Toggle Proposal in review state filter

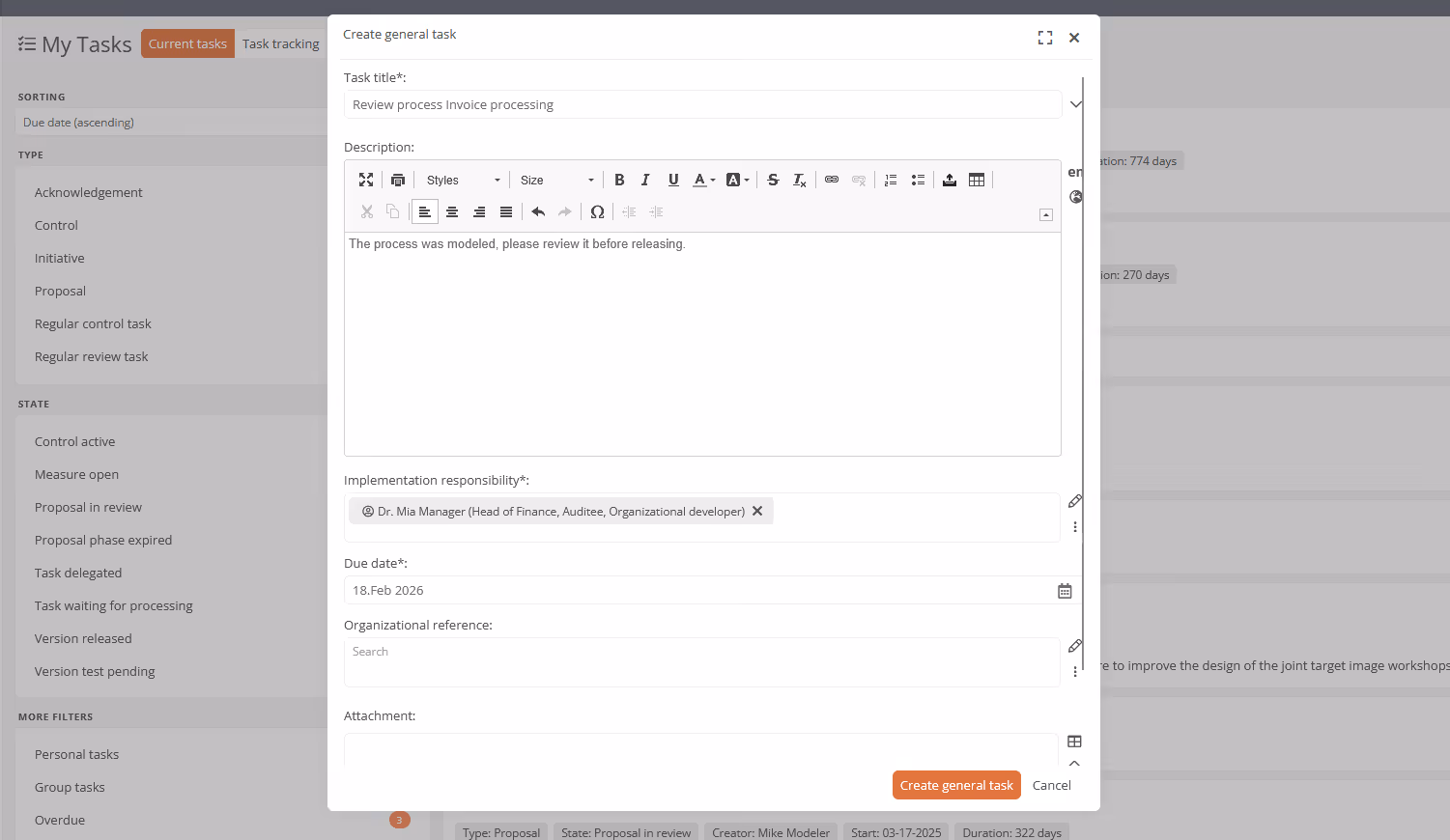88,507
